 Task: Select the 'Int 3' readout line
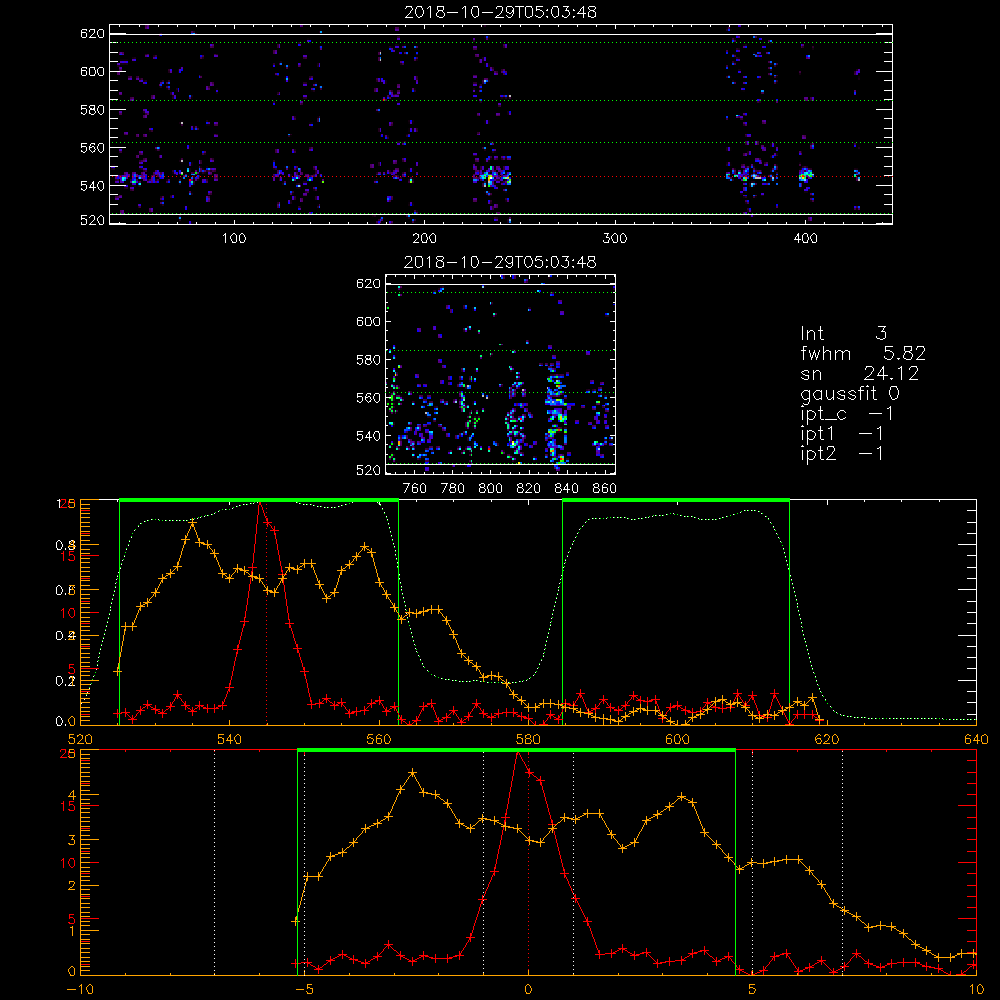[843, 334]
